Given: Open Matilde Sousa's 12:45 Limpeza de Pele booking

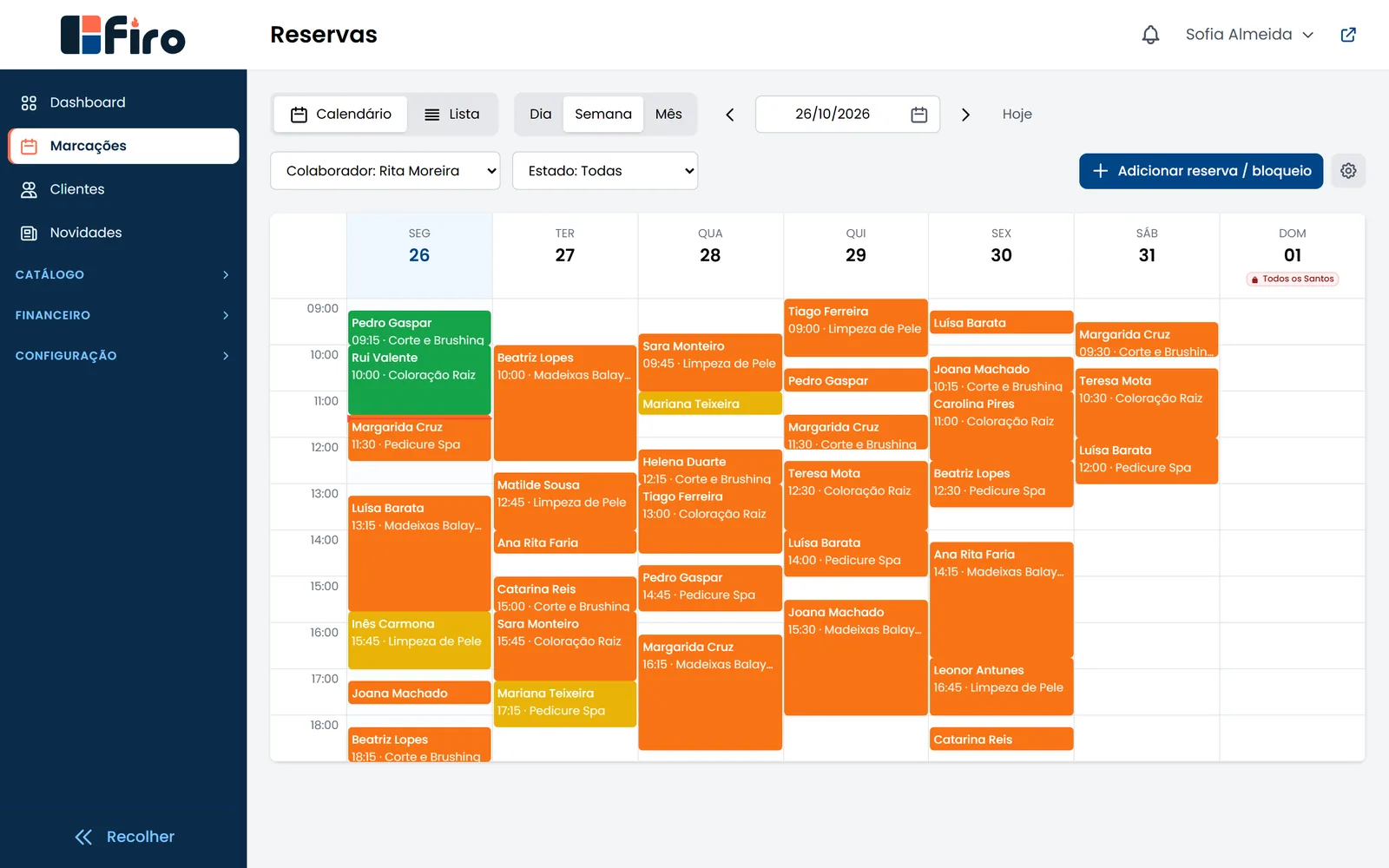Looking at the screenshot, I should [x=565, y=502].
